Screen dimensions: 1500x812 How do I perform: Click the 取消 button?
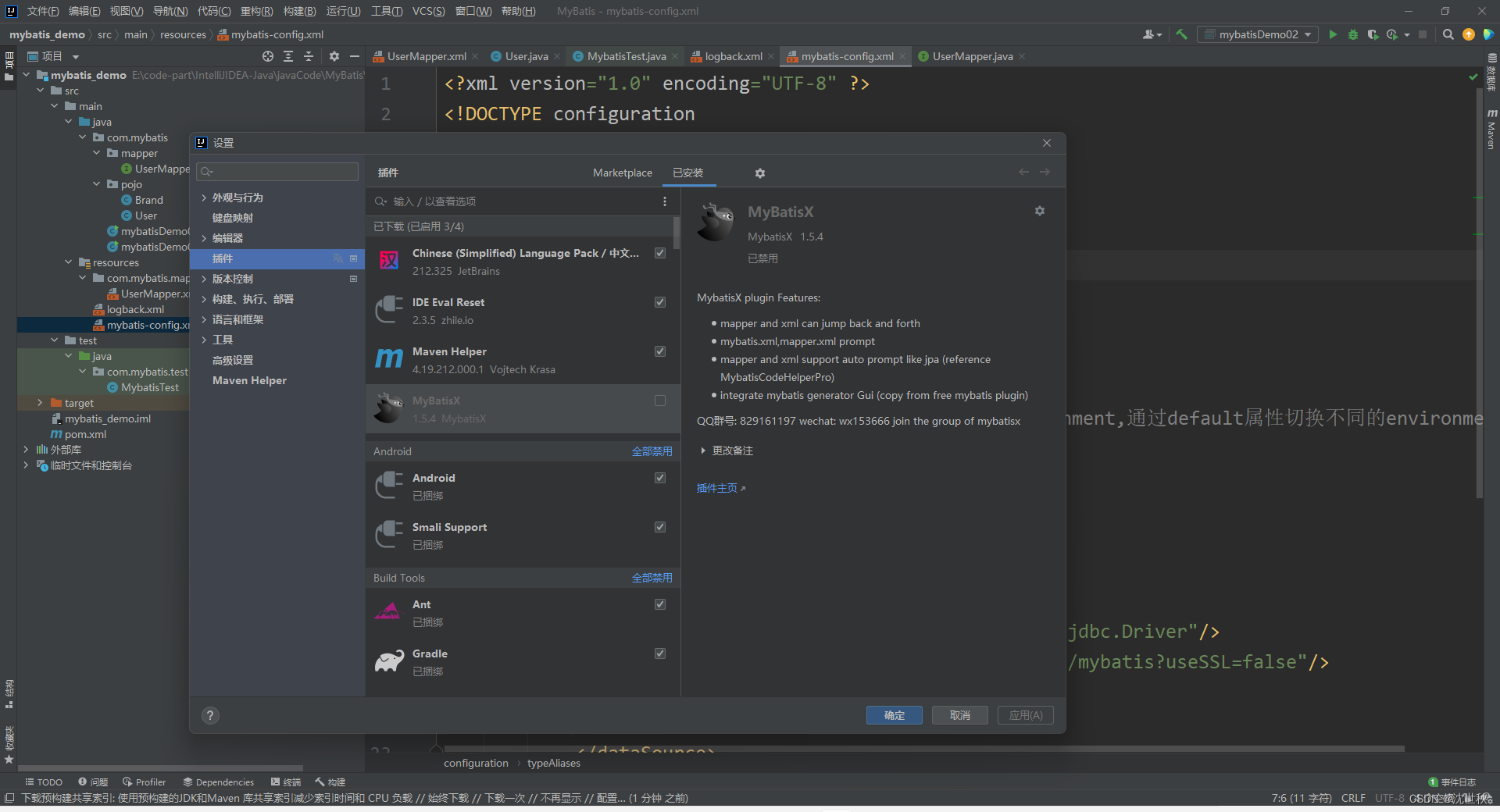960,715
